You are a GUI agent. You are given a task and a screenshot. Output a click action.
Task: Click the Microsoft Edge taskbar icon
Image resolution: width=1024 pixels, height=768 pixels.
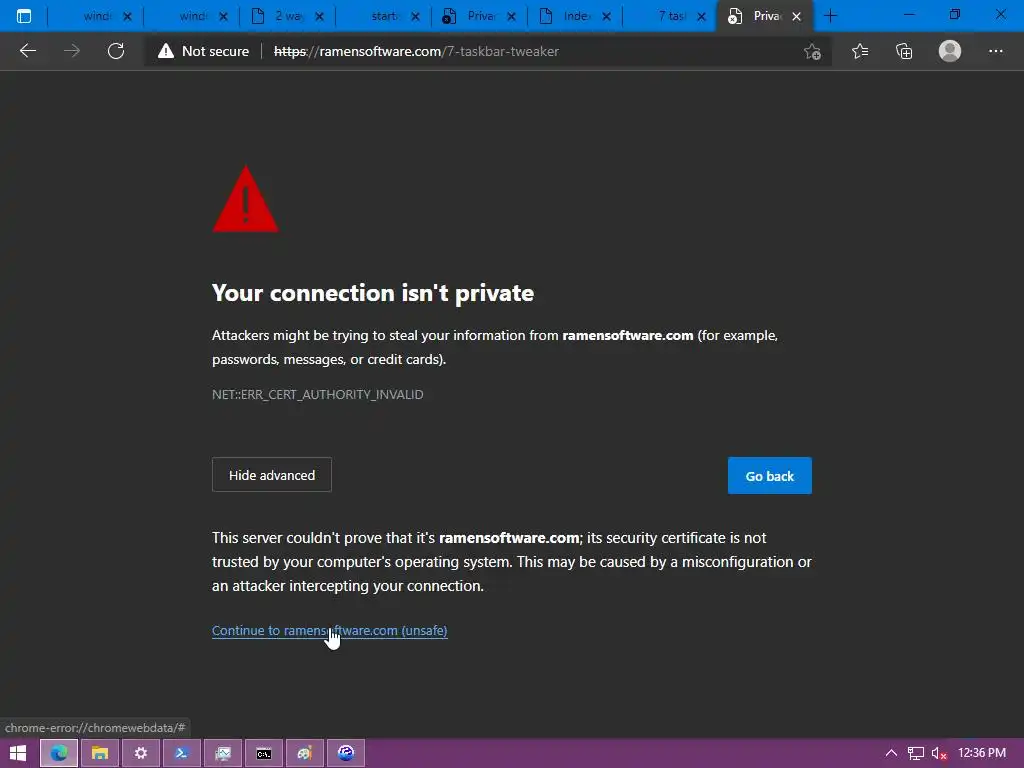59,753
